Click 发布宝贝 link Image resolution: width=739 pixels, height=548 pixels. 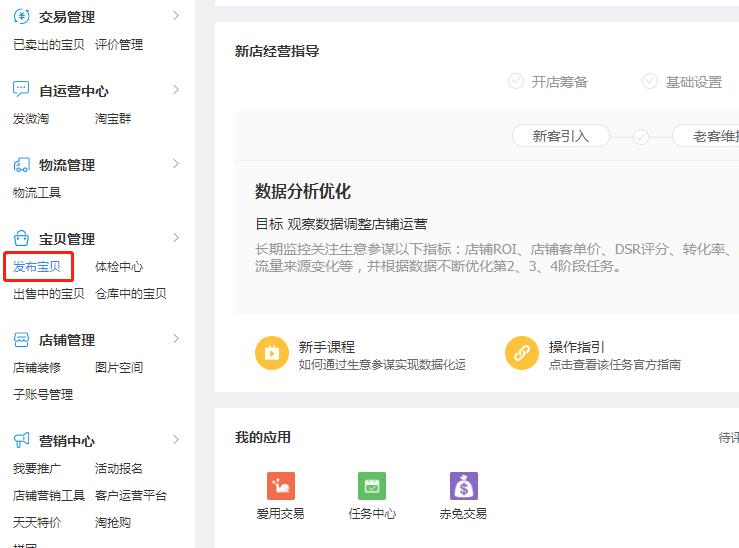pyautogui.click(x=37, y=267)
